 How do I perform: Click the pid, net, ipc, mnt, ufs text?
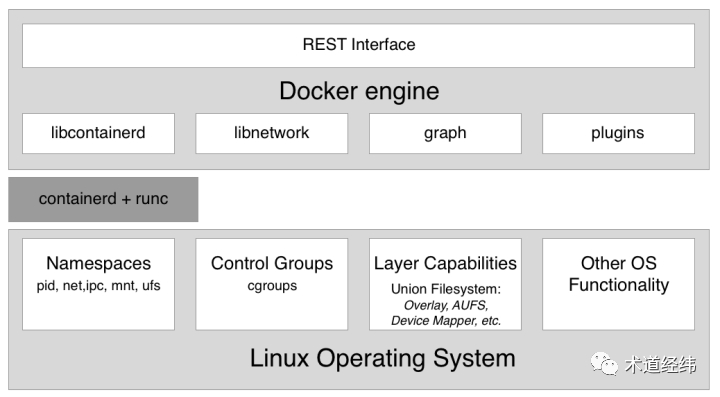click(x=98, y=286)
